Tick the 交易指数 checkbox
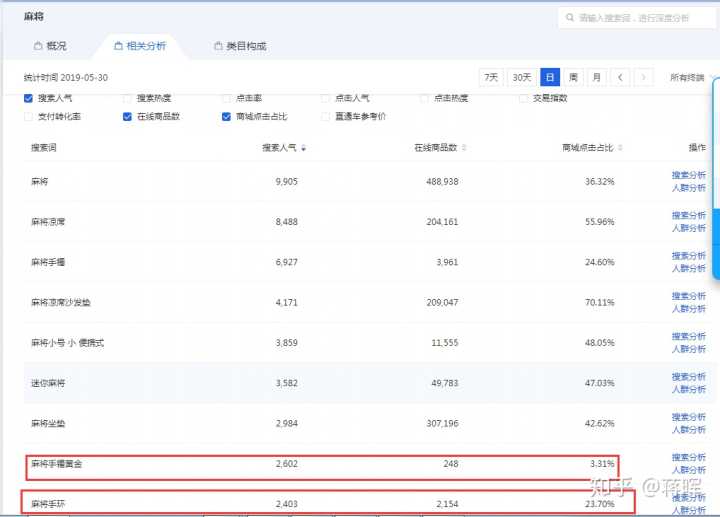Screen dimensions: 720x517 [x=523, y=98]
